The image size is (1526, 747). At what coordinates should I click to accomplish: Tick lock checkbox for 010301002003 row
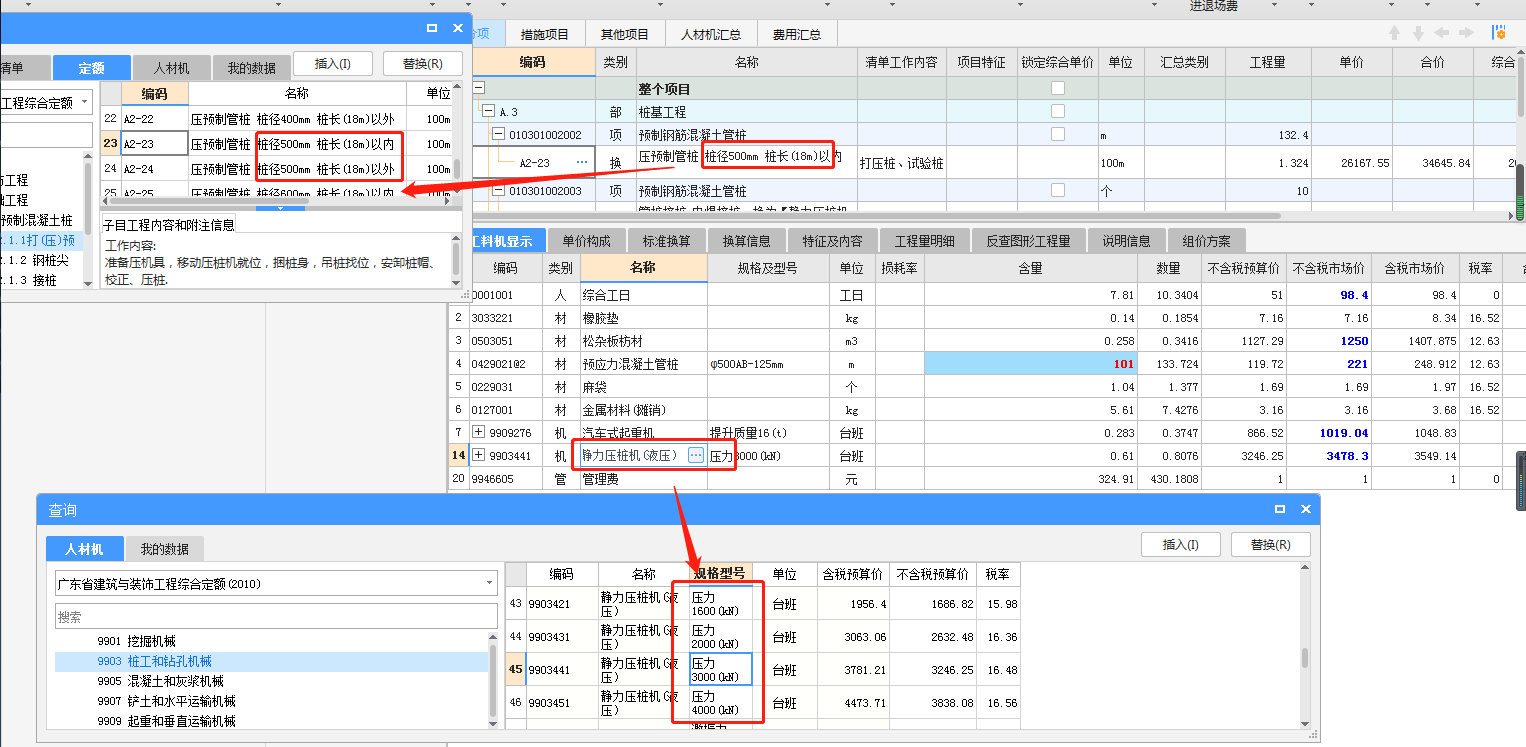1058,190
